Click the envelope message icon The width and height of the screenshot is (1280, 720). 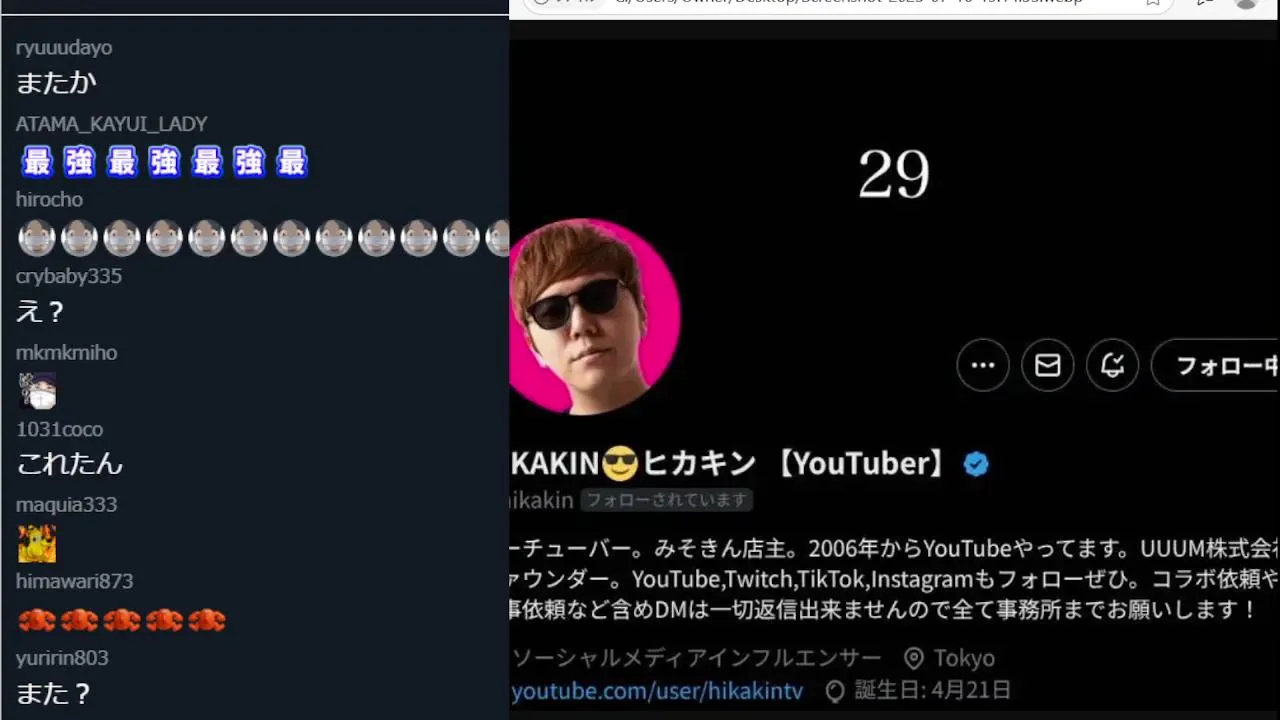click(x=1047, y=365)
